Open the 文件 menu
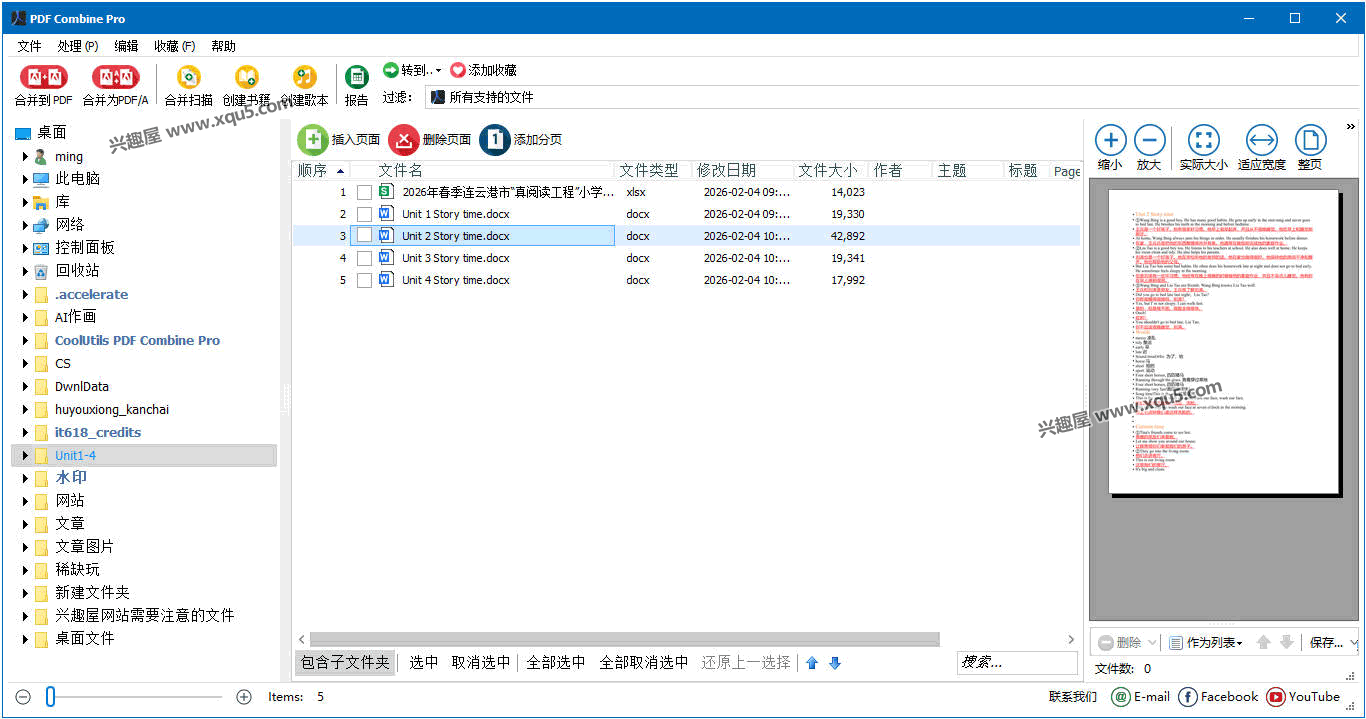 point(29,46)
